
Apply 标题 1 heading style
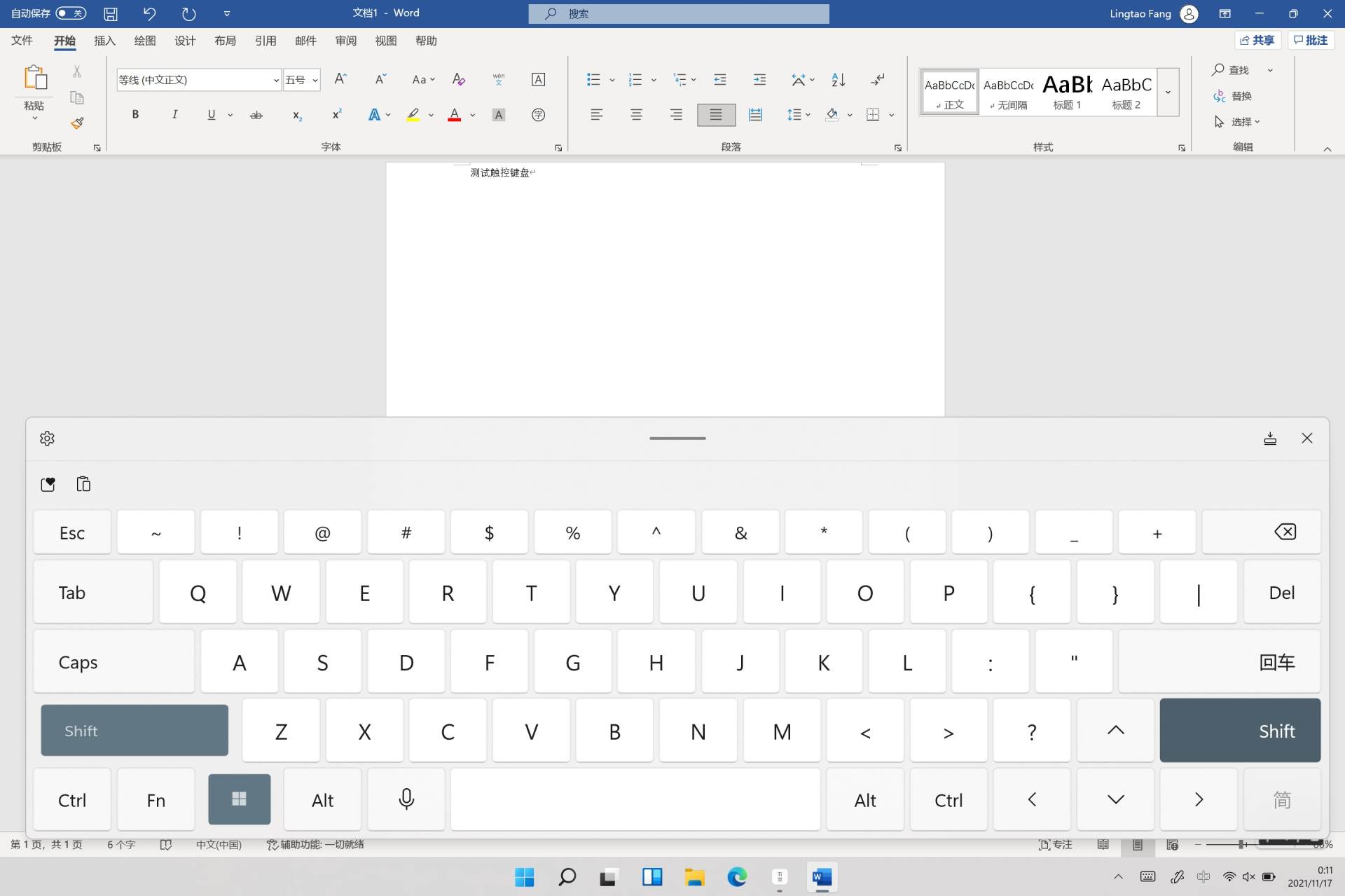[1067, 92]
